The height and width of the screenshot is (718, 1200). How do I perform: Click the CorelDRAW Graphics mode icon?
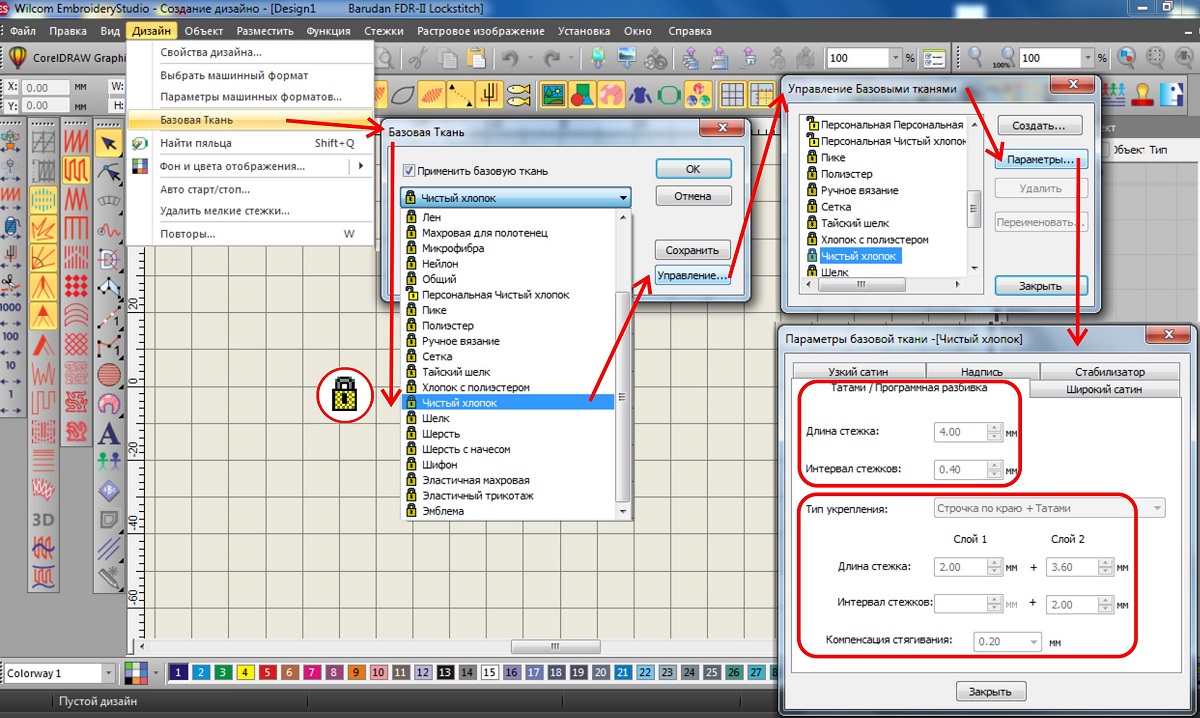click(x=18, y=58)
